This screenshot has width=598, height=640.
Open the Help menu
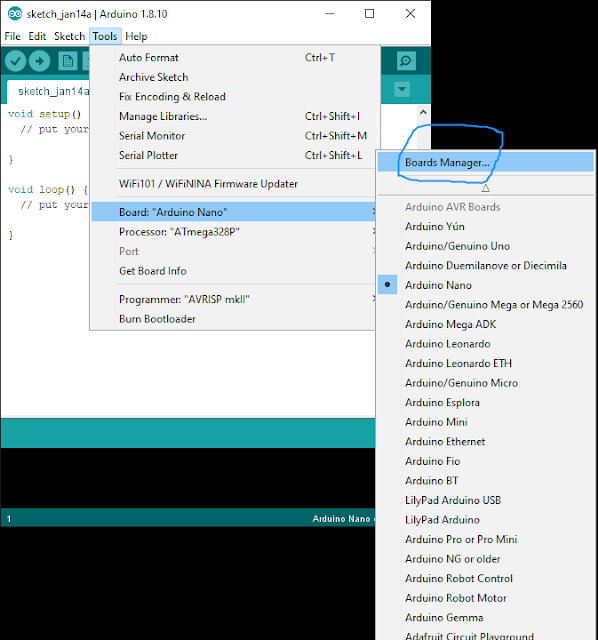[136, 36]
